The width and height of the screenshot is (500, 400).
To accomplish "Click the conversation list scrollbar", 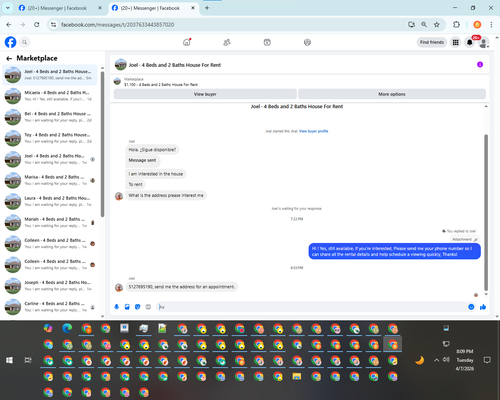I will coord(102,143).
